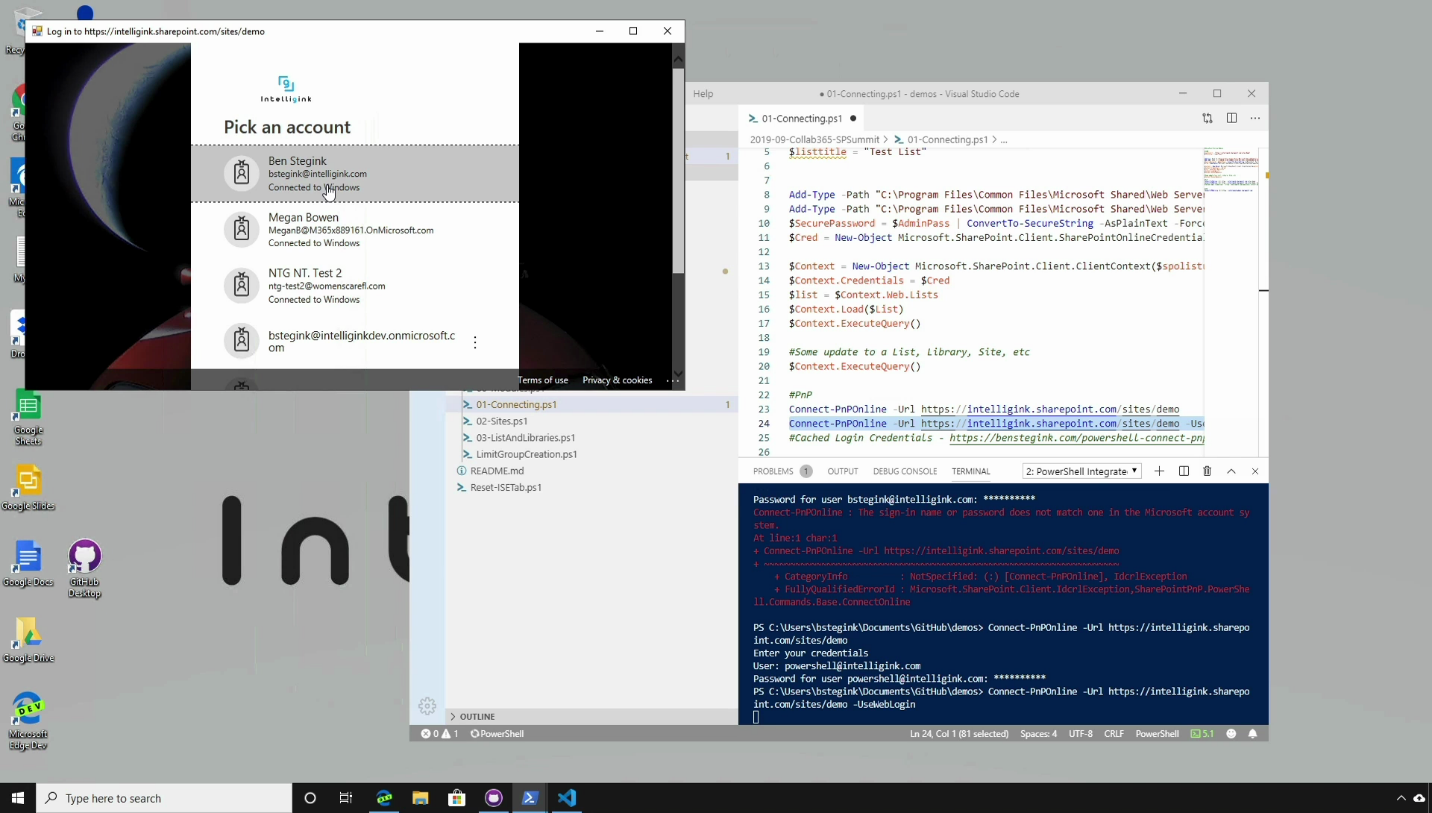Click the code minimap in editor
The height and width of the screenshot is (813, 1432).
(x=1232, y=170)
